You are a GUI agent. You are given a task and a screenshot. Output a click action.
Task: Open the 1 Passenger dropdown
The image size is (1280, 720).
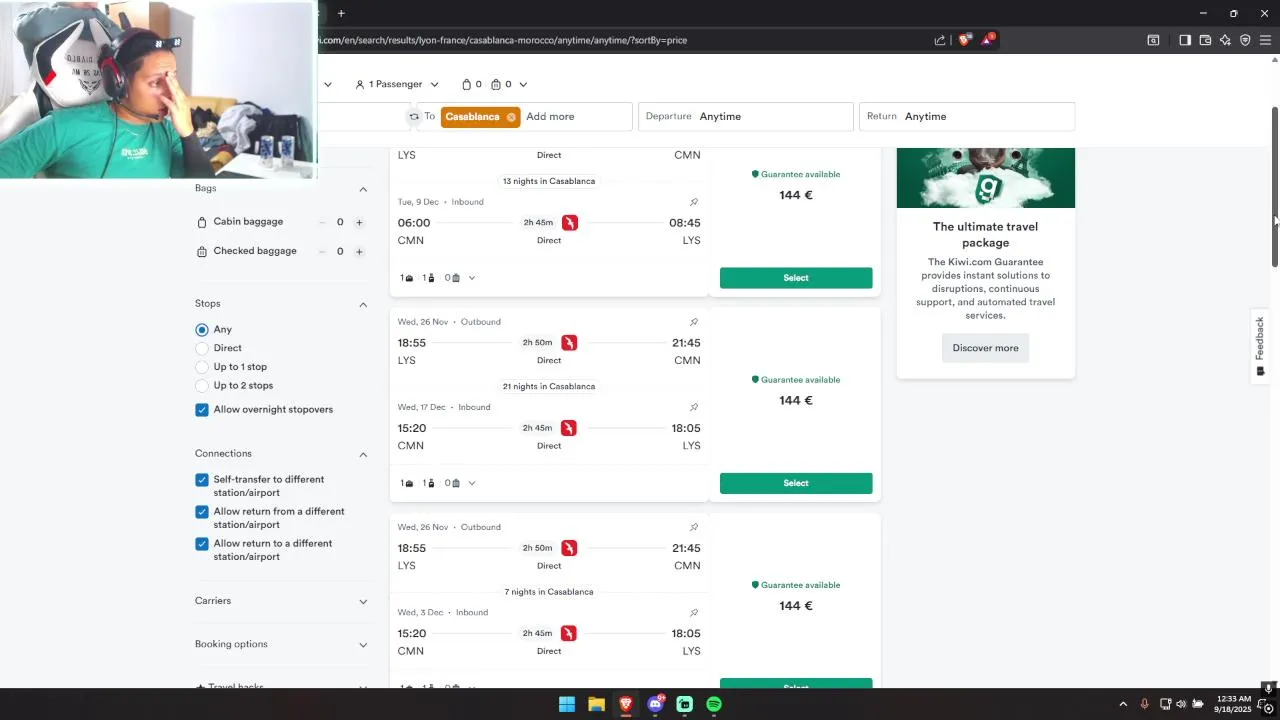[397, 84]
